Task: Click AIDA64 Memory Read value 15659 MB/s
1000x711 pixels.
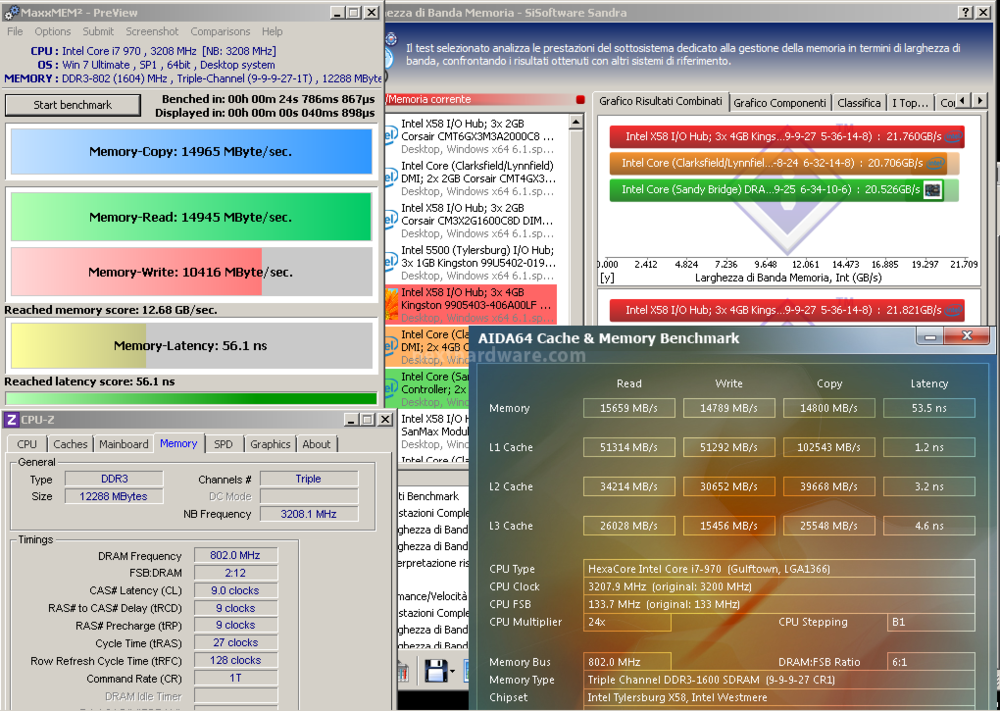Action: [x=629, y=408]
